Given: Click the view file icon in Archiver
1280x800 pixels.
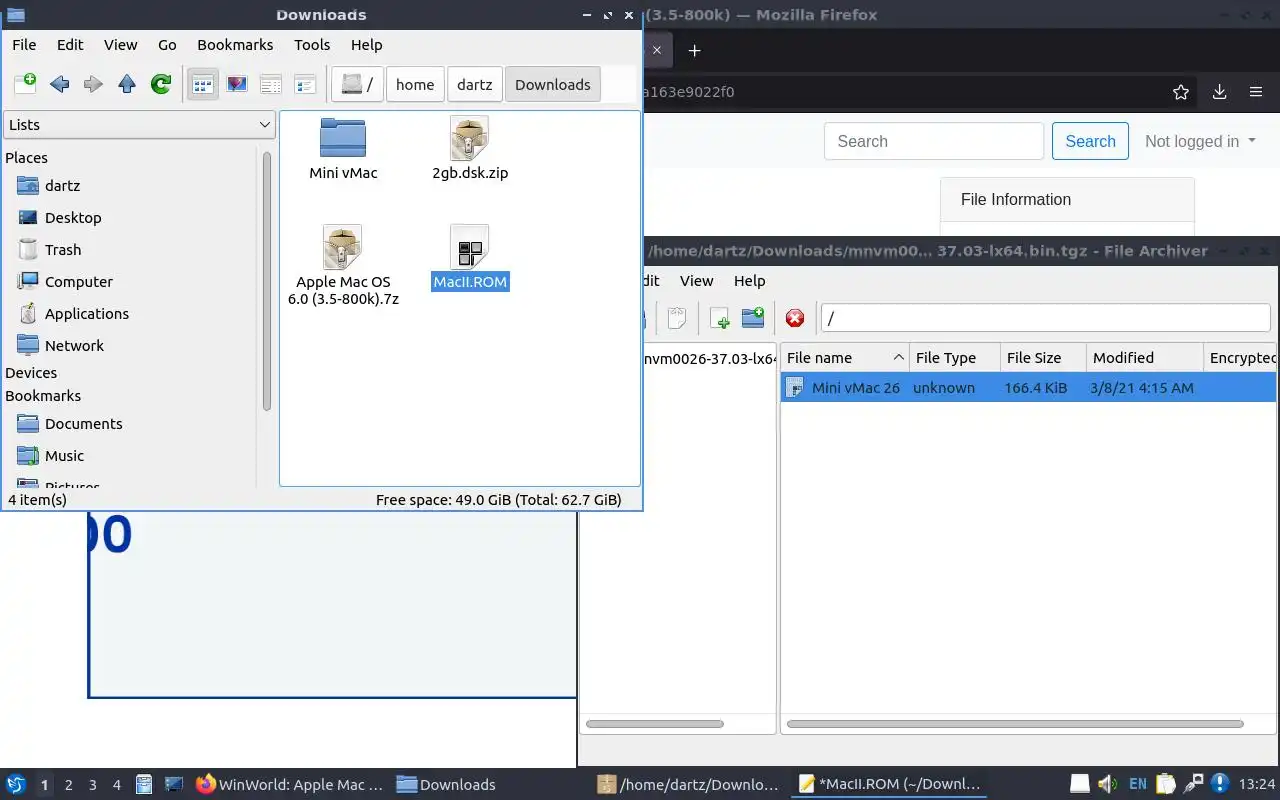Looking at the screenshot, I should tap(677, 318).
